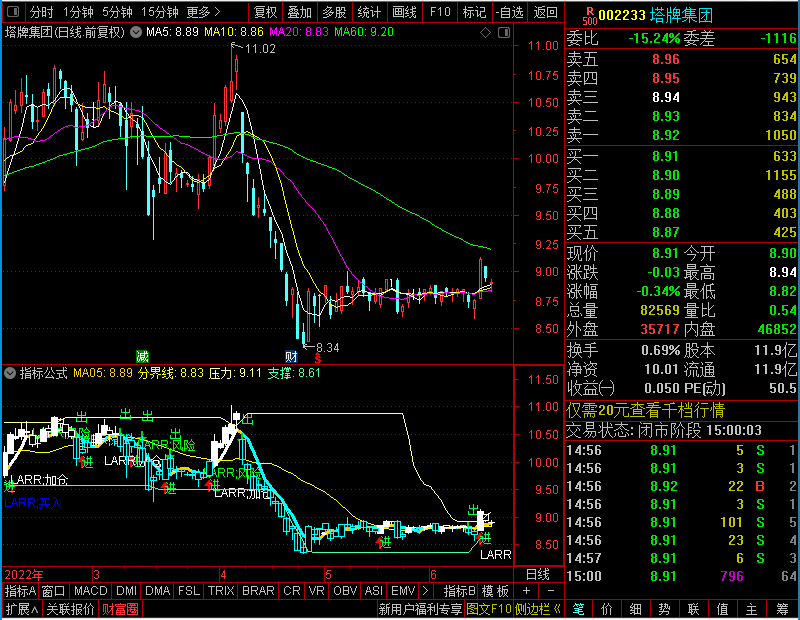Select the OBV indicator
This screenshot has width=800, height=620.
tap(344, 591)
